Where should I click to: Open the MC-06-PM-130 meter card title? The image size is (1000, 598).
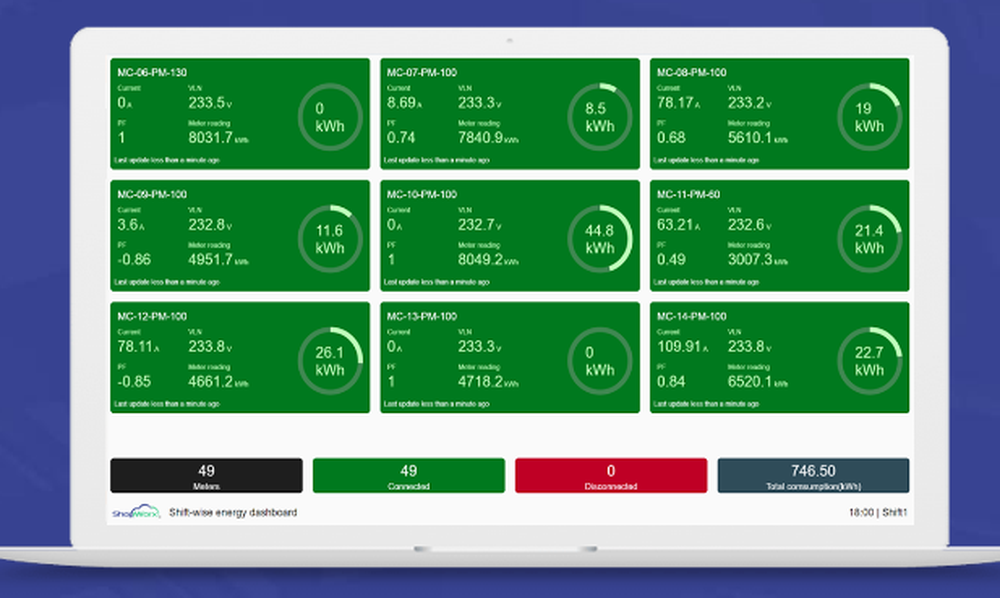click(x=152, y=73)
